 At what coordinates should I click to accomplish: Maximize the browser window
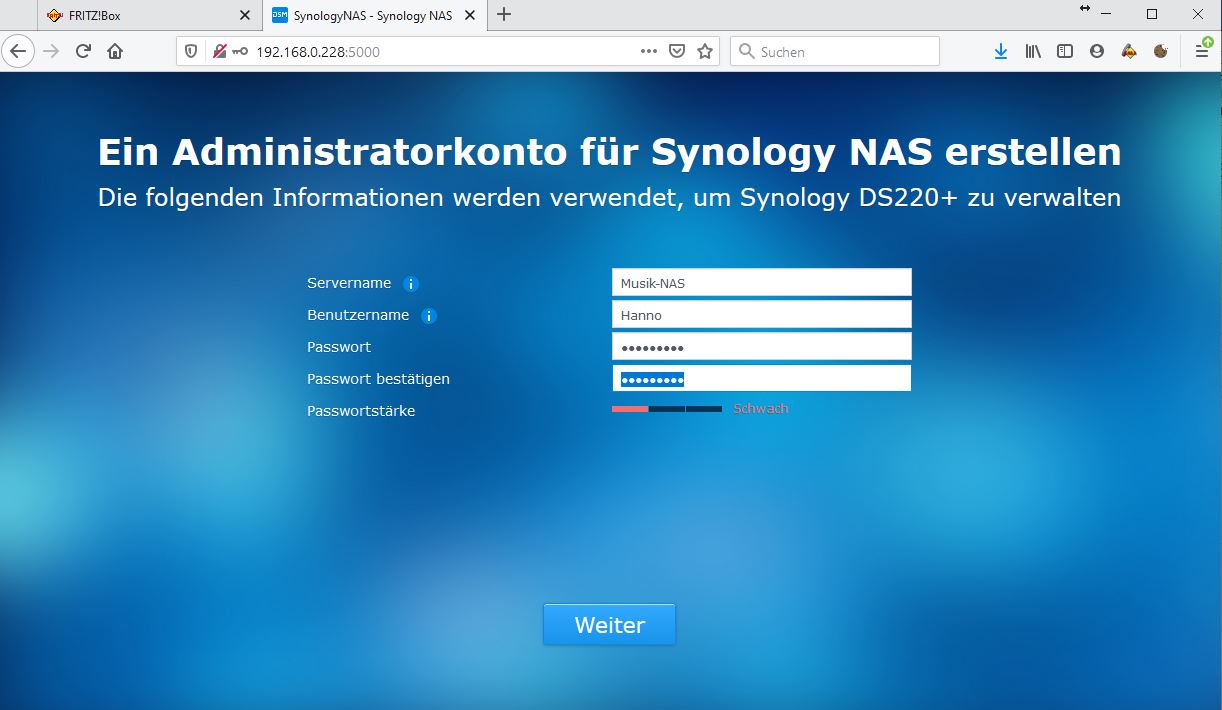[1152, 14]
